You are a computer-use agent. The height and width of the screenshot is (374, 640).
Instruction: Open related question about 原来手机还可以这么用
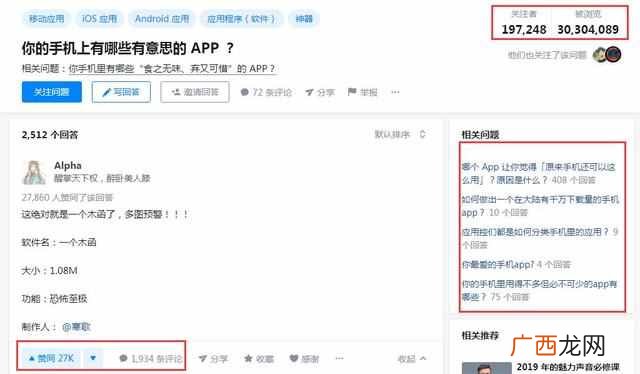coord(539,174)
